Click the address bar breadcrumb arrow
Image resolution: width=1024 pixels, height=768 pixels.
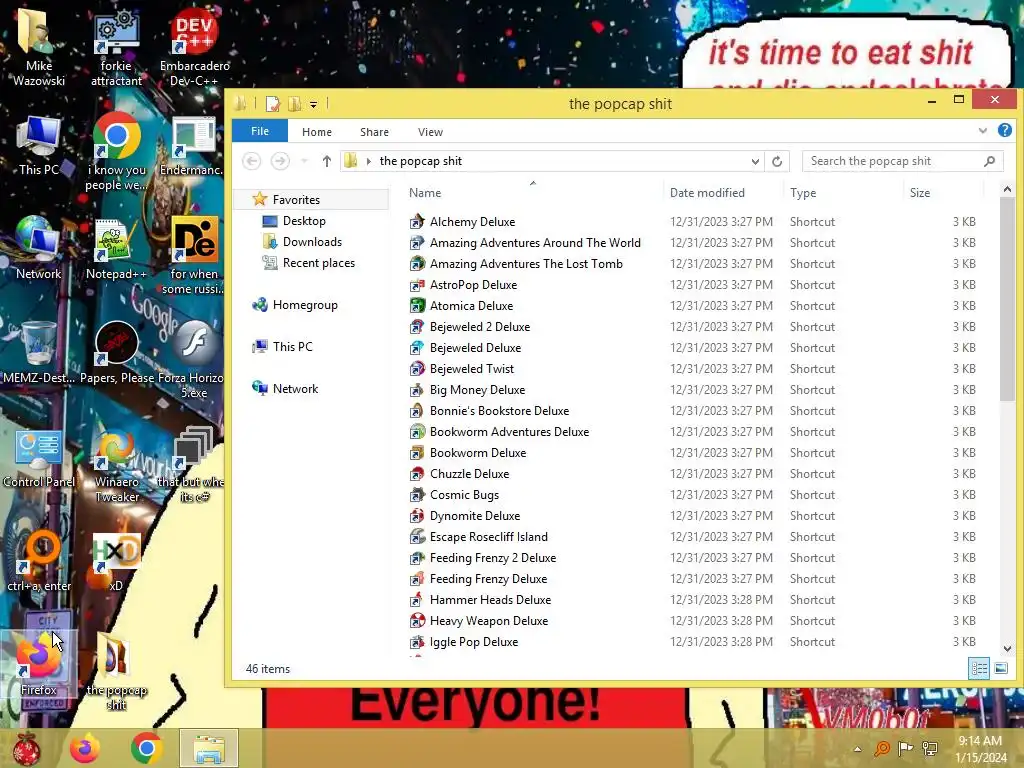(368, 161)
